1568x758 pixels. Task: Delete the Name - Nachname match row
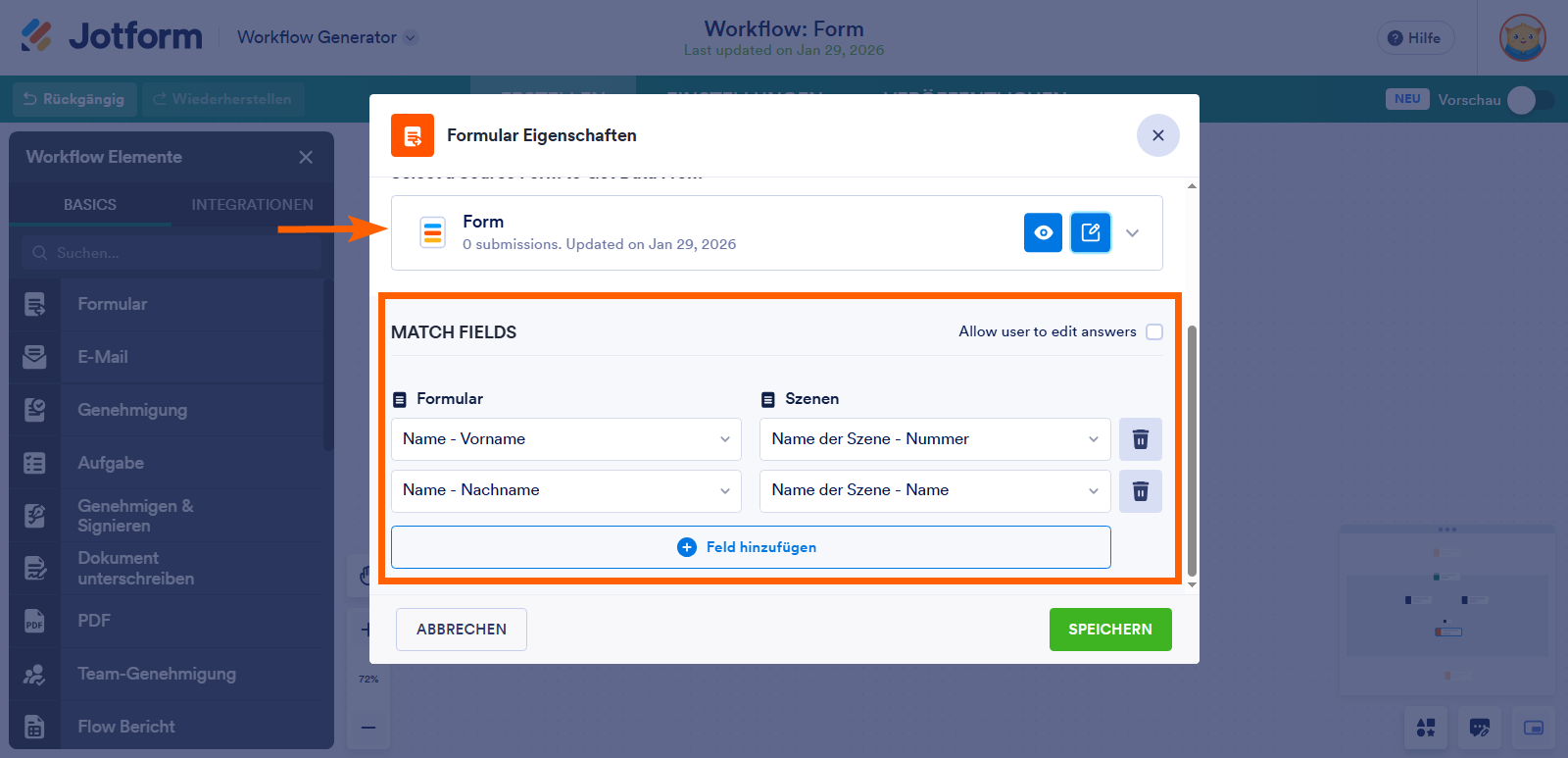tap(1141, 491)
